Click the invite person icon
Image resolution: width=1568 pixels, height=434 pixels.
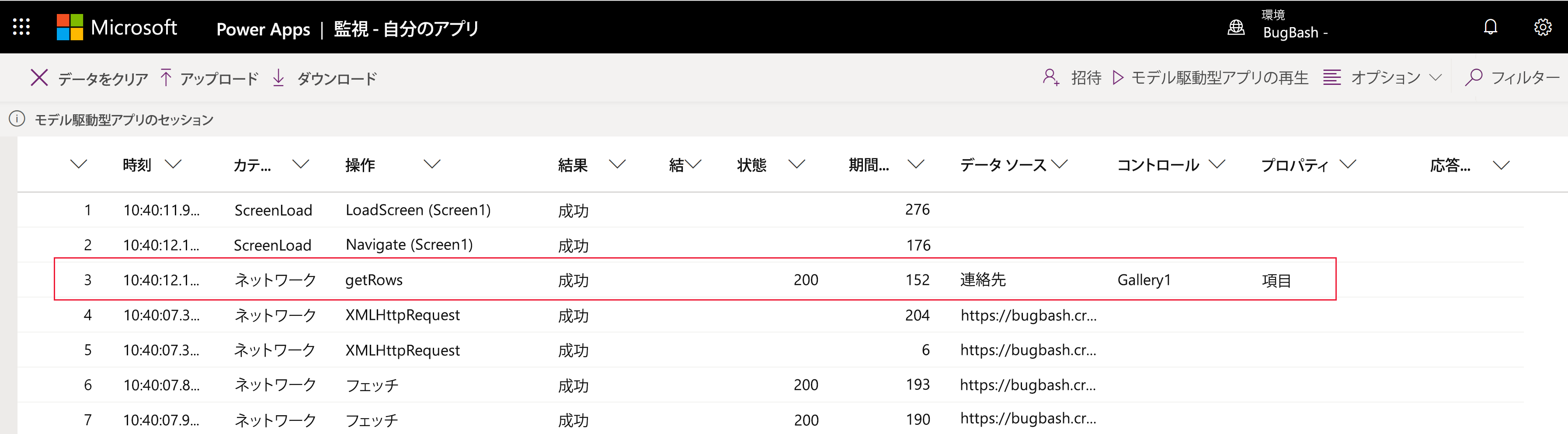coord(1050,77)
